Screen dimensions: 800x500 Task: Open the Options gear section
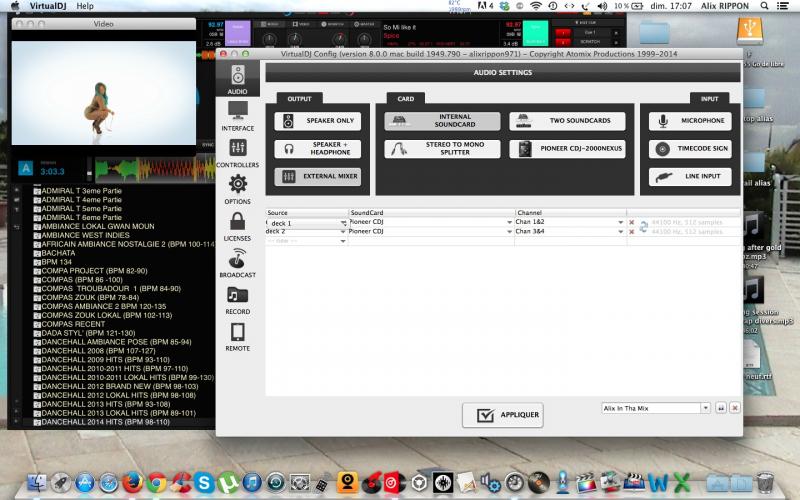pos(237,189)
